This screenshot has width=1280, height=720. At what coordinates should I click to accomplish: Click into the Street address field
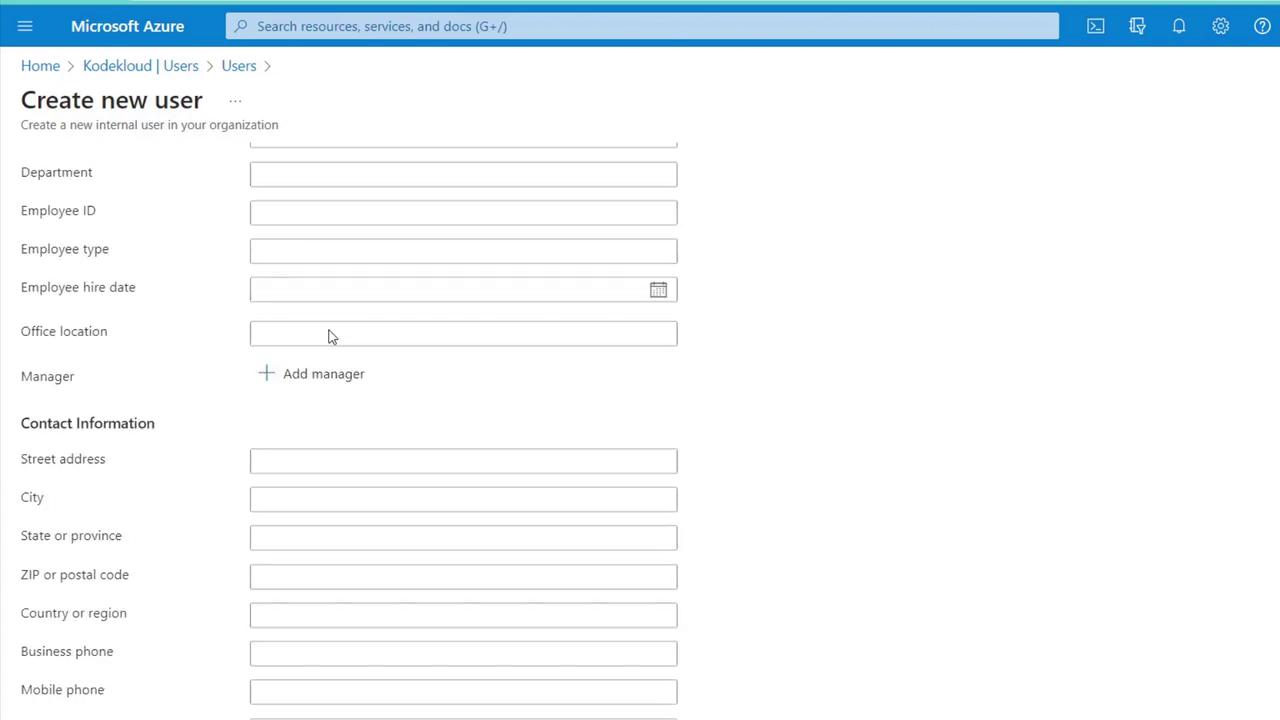[x=463, y=461]
